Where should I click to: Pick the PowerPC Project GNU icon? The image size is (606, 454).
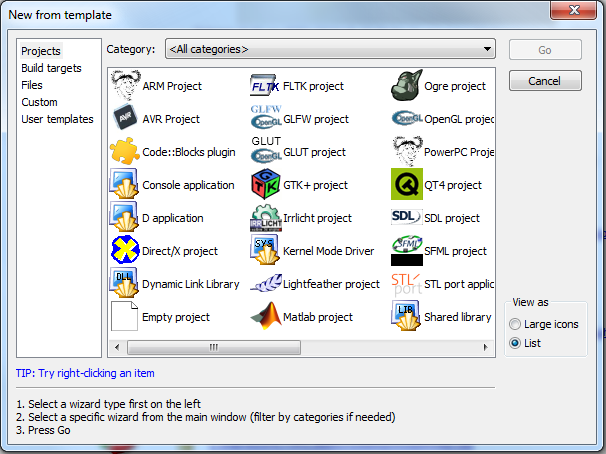[x=407, y=151]
